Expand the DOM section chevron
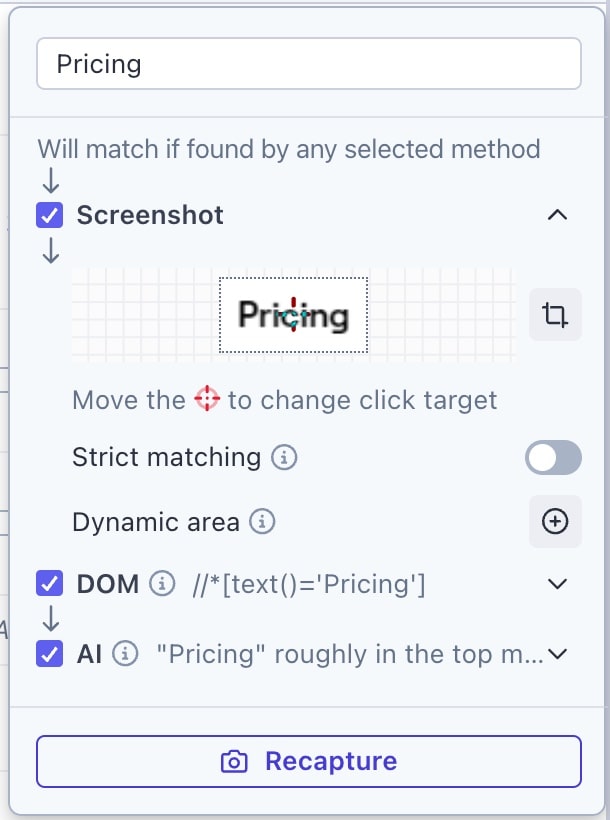The image size is (610, 820). coord(557,584)
